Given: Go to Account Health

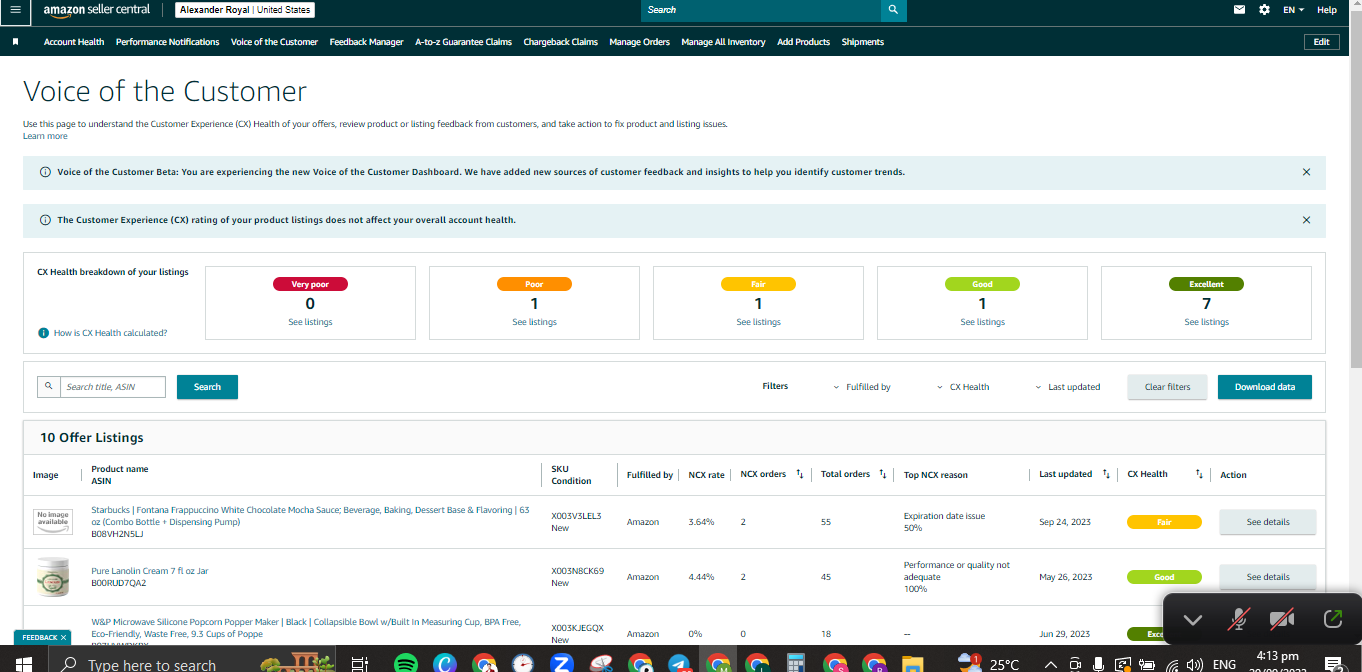Looking at the screenshot, I should pyautogui.click(x=74, y=42).
